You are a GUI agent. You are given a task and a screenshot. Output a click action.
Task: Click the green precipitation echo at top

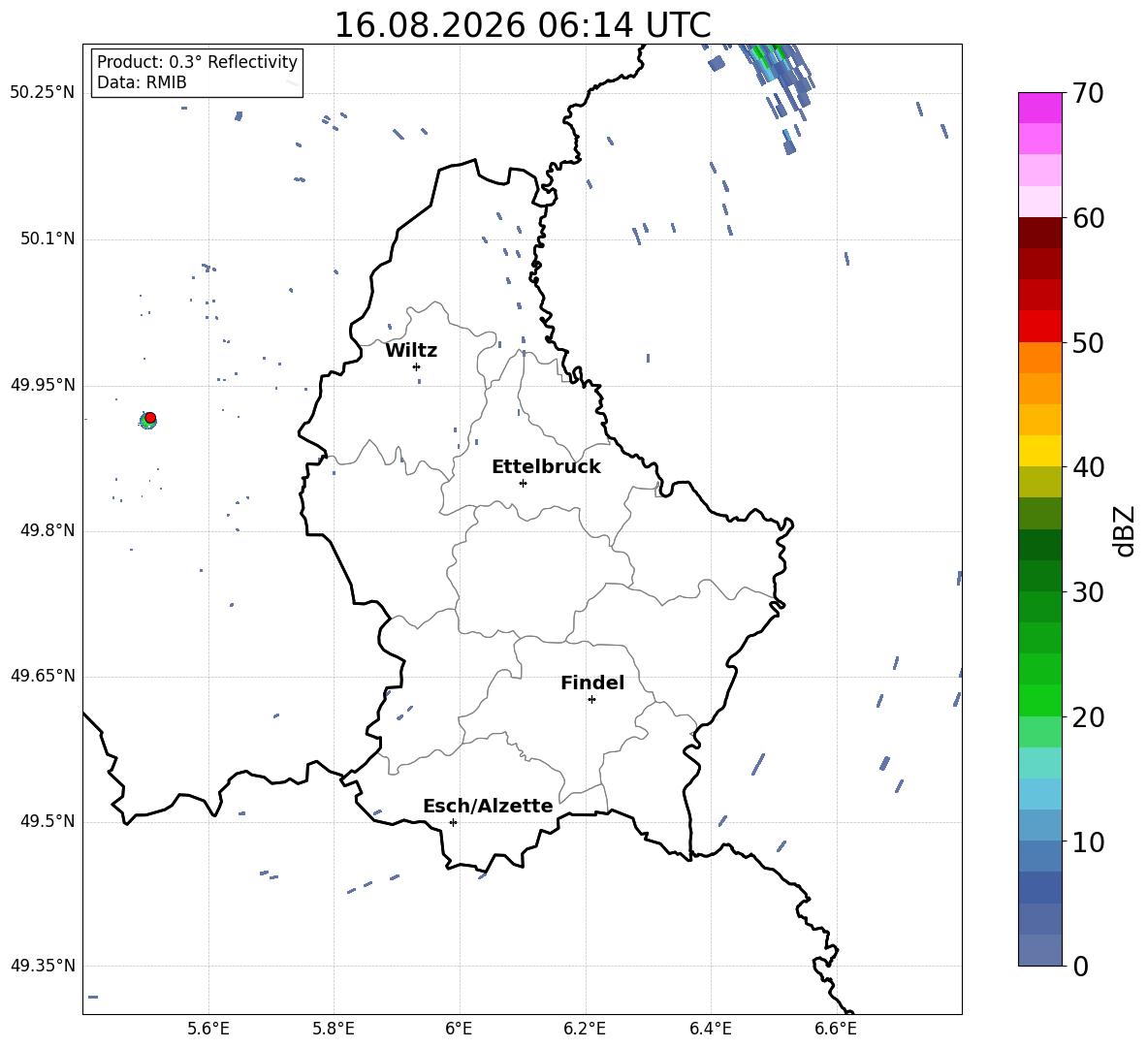767,55
